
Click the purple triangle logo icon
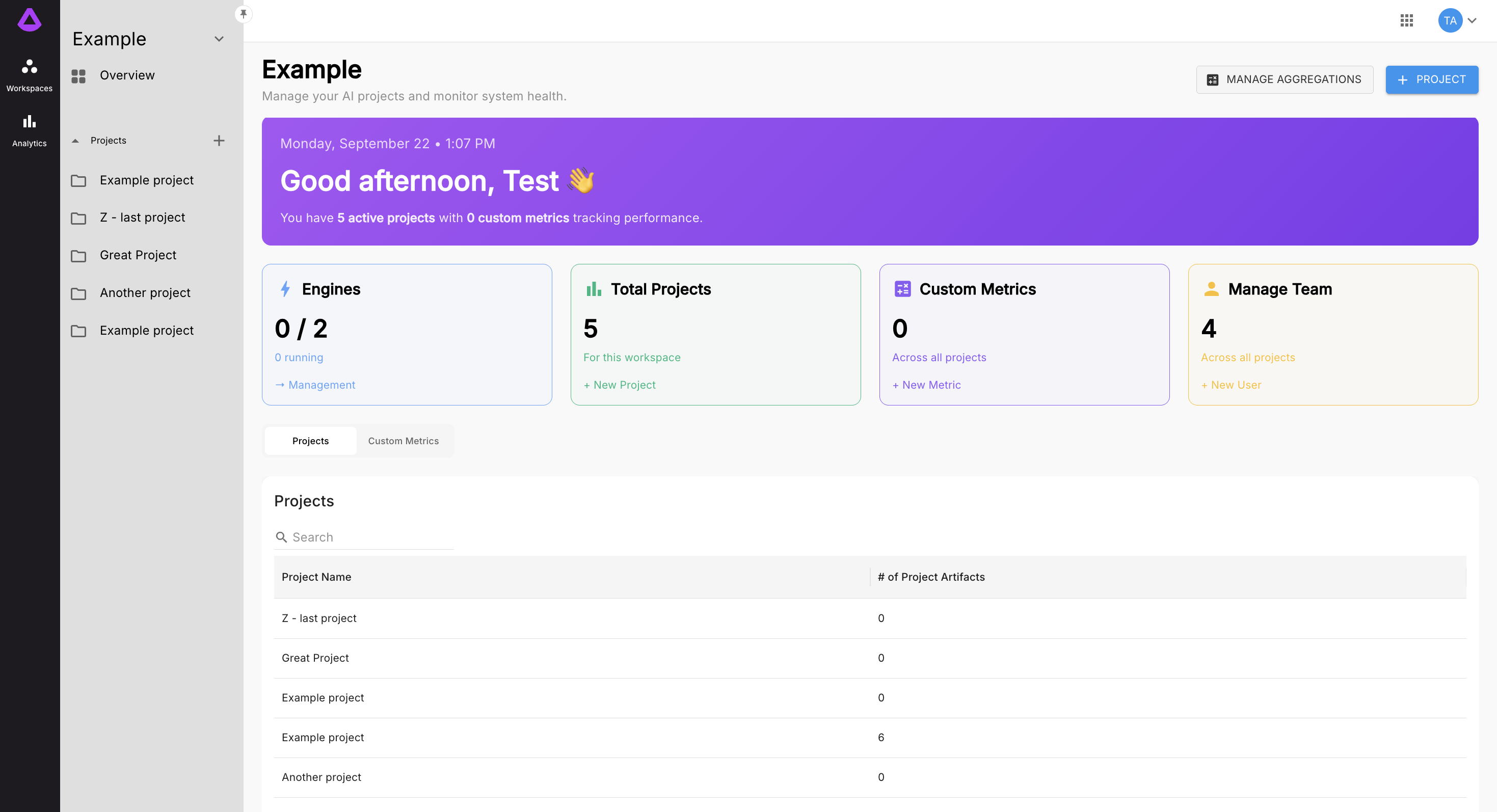29,20
